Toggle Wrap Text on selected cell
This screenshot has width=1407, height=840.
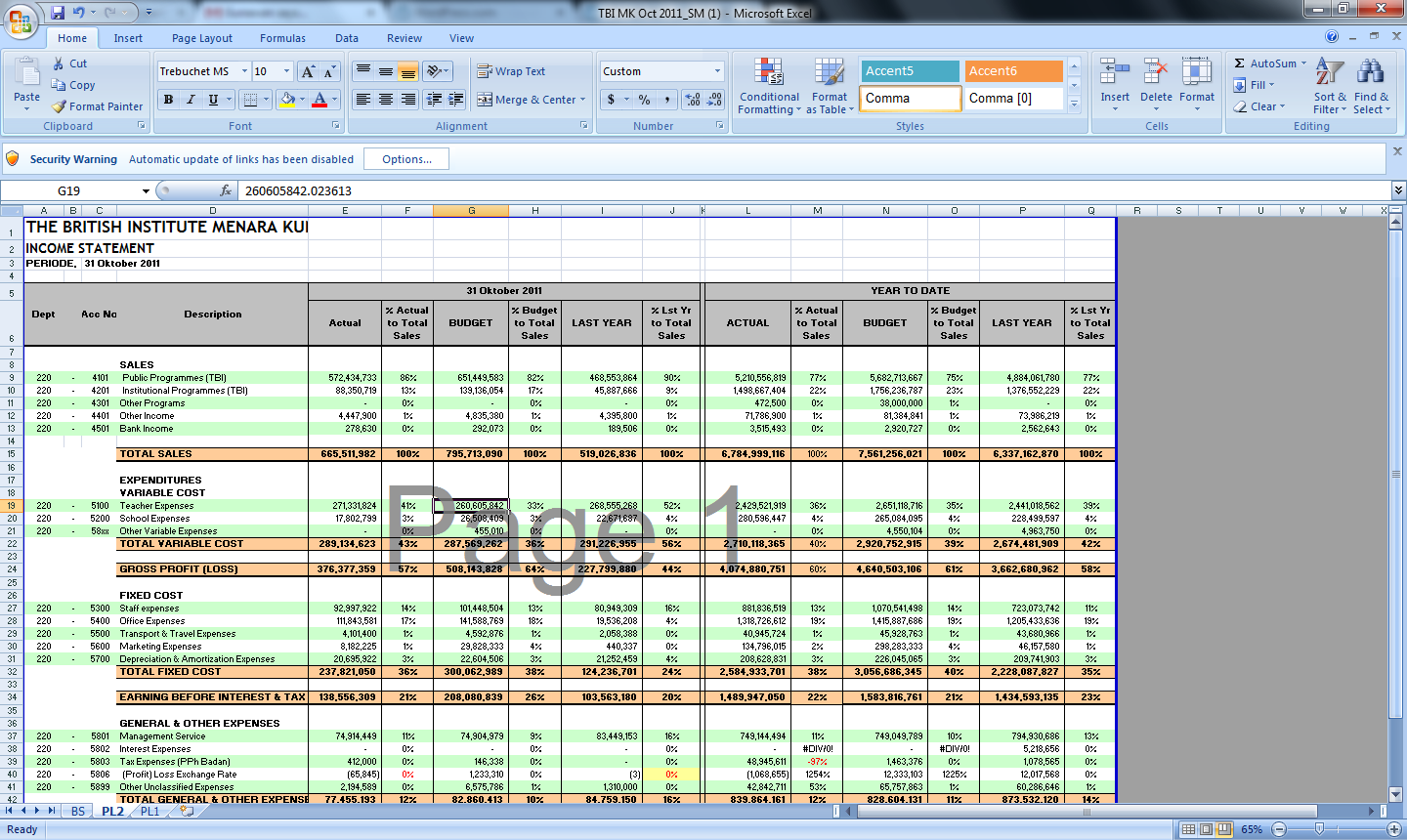(x=511, y=71)
